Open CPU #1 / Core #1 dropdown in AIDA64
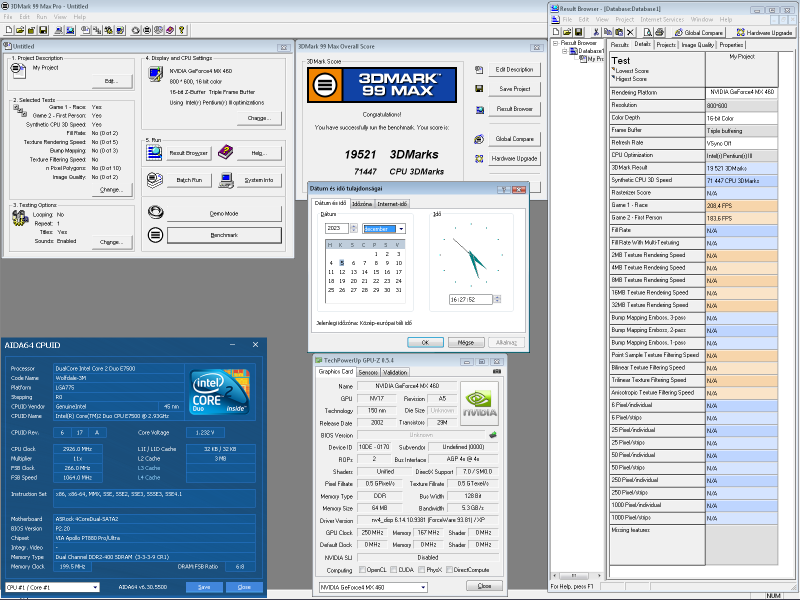800x600 pixels. click(x=95, y=587)
